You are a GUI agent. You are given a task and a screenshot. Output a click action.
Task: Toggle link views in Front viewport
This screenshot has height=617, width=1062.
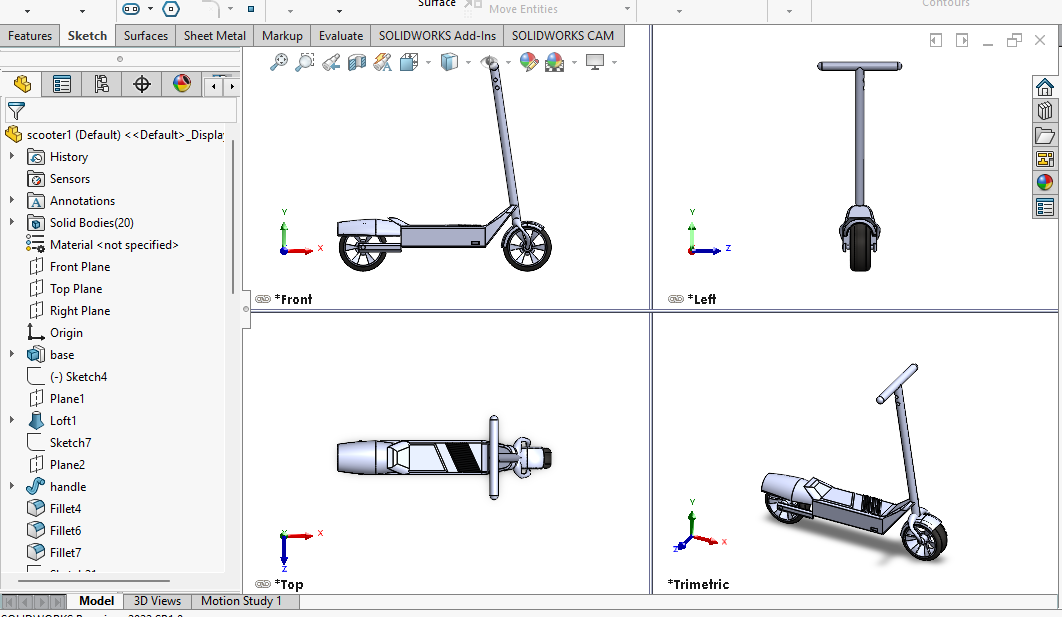263,299
